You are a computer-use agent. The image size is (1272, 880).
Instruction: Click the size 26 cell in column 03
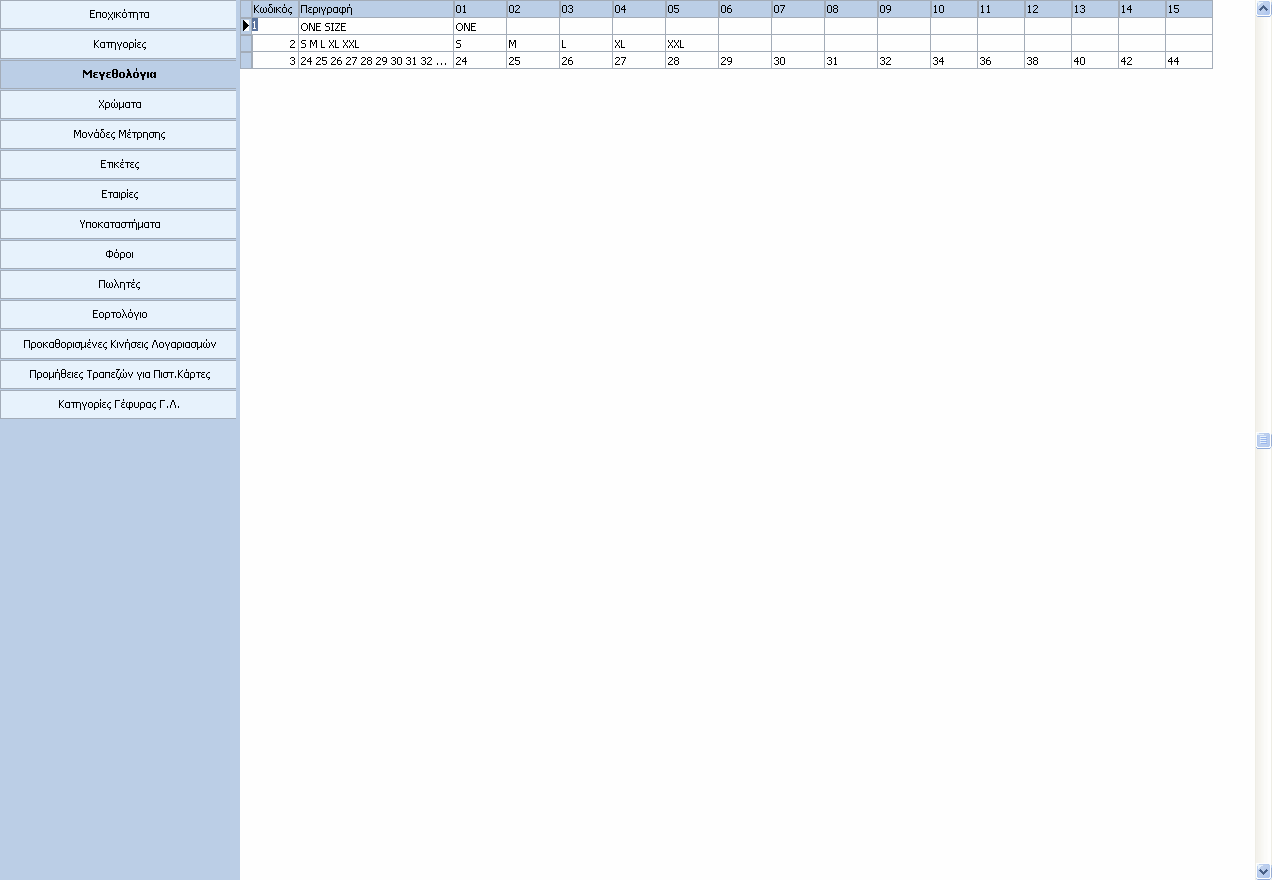(585, 61)
